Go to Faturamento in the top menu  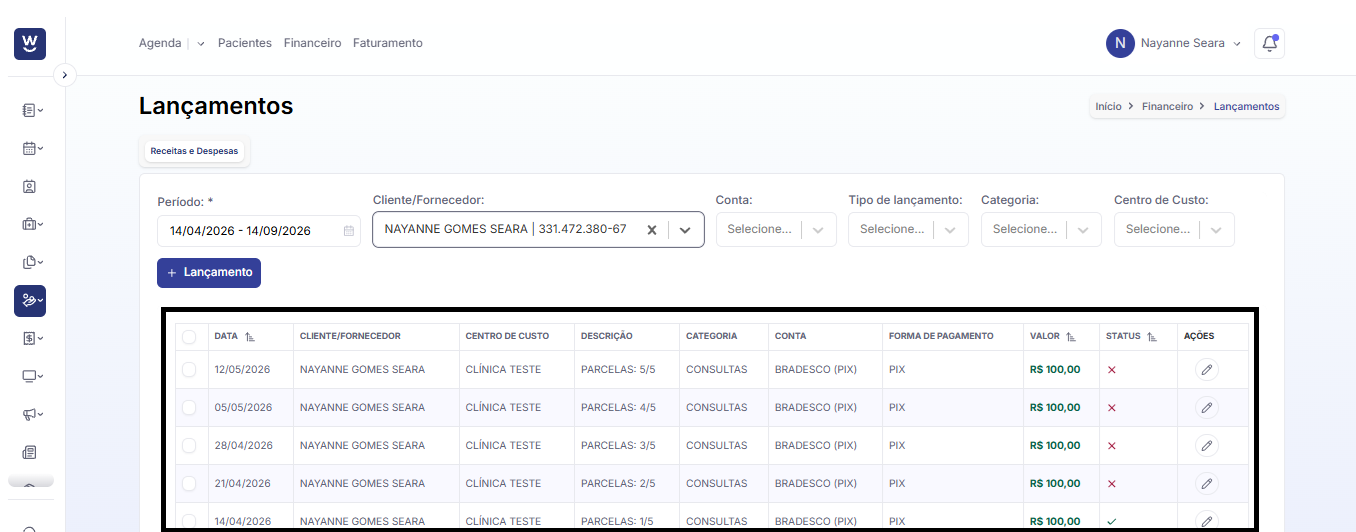pos(388,43)
